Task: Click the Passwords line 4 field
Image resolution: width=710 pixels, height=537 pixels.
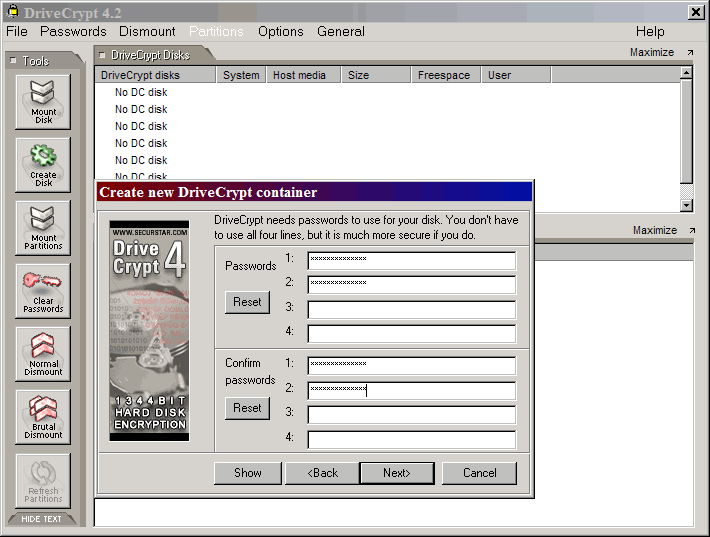Action: click(411, 334)
